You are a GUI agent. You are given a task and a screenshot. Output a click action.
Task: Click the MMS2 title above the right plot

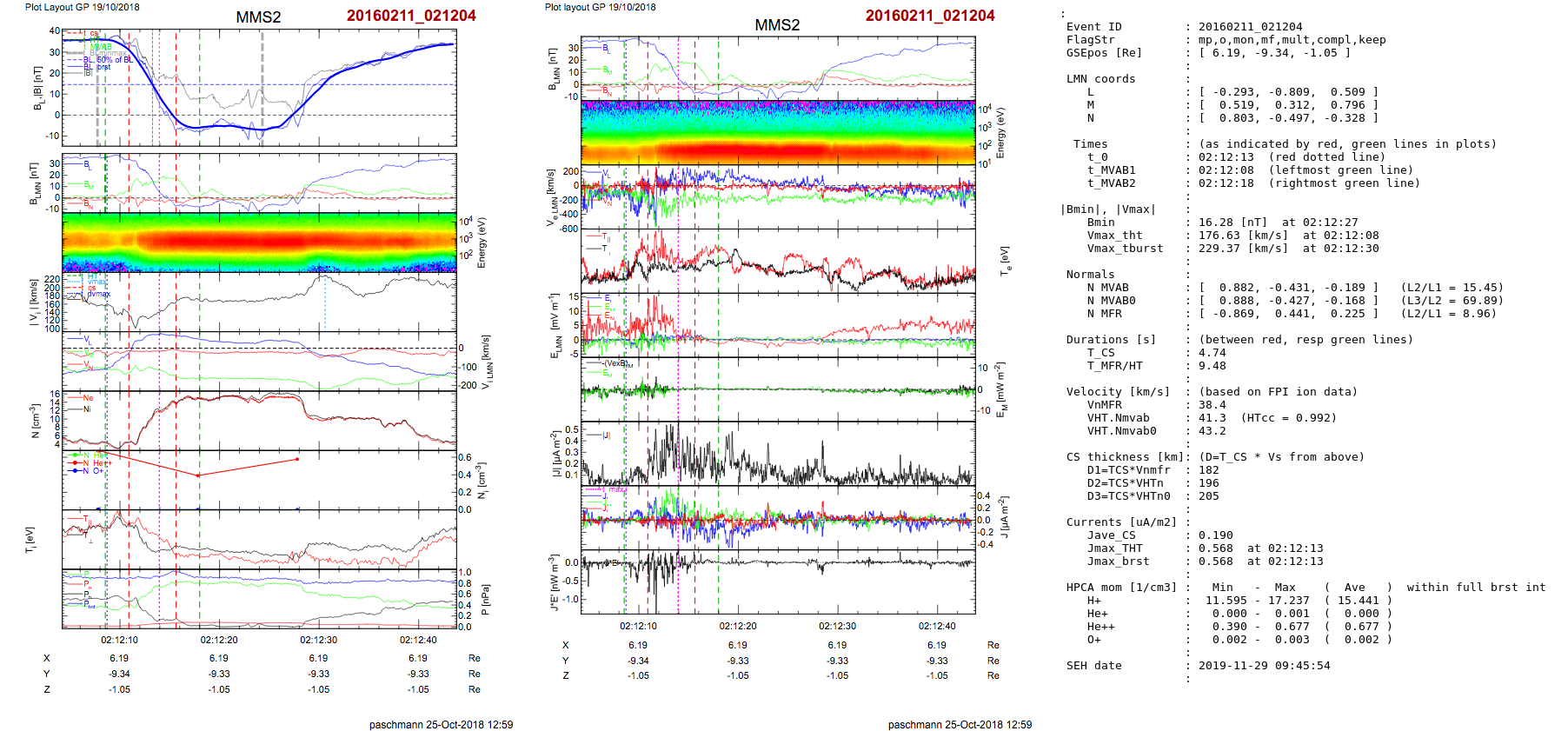click(x=777, y=25)
